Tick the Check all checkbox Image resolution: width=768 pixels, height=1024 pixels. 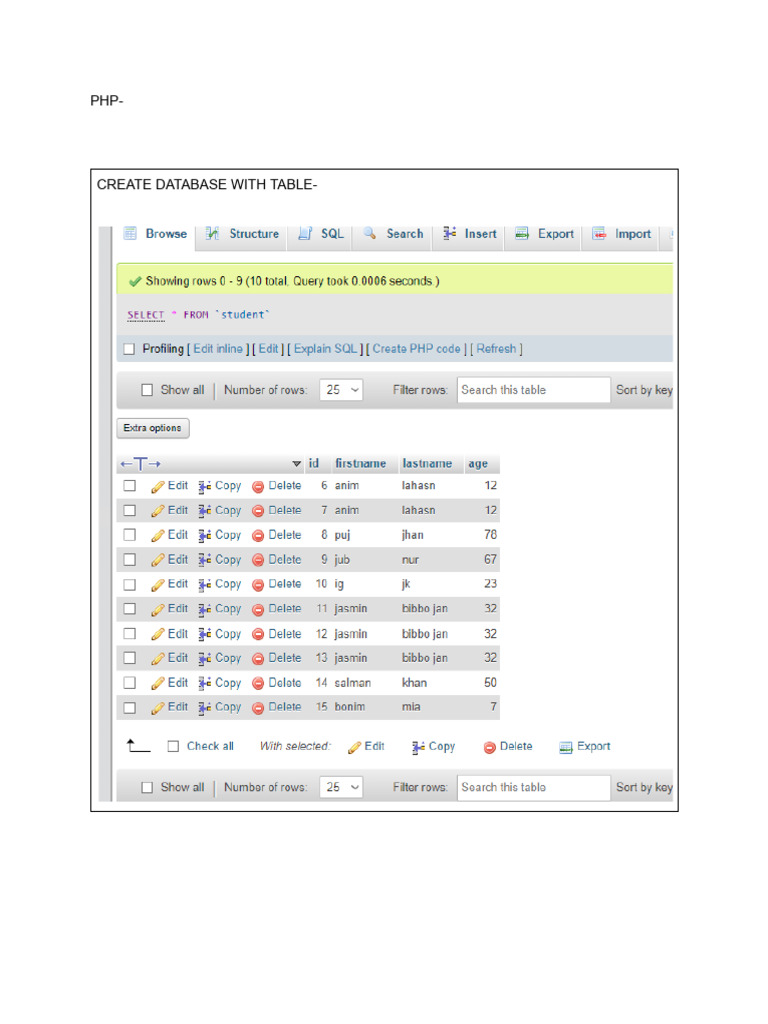[173, 746]
